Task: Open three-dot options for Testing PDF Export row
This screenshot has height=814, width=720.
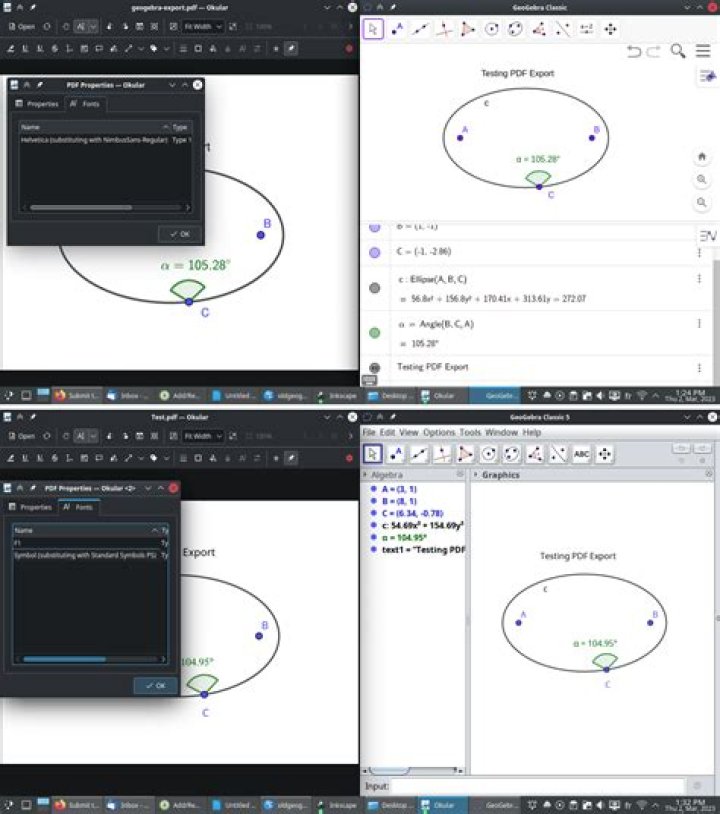Action: (x=699, y=368)
